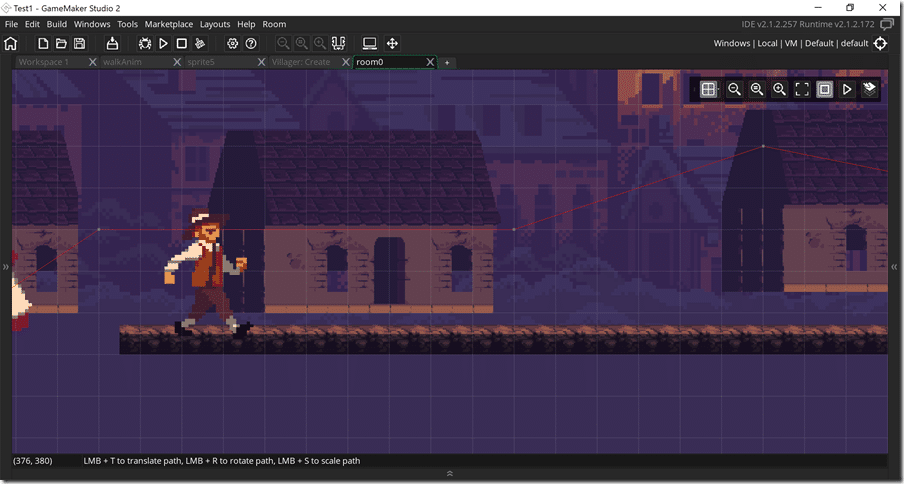Screen dimensions: 904x484
Task: Toggle the room grid display
Action: (708, 89)
